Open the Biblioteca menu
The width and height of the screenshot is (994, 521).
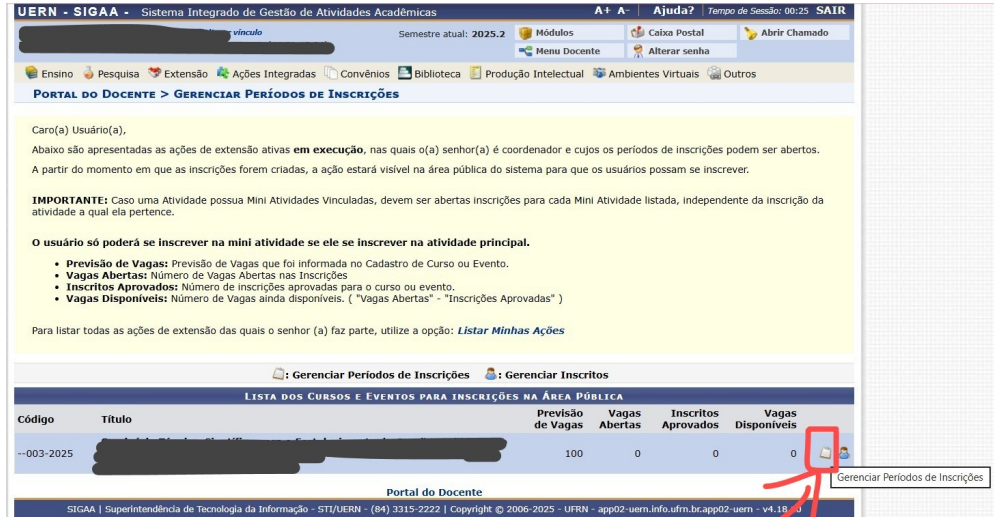coord(429,74)
